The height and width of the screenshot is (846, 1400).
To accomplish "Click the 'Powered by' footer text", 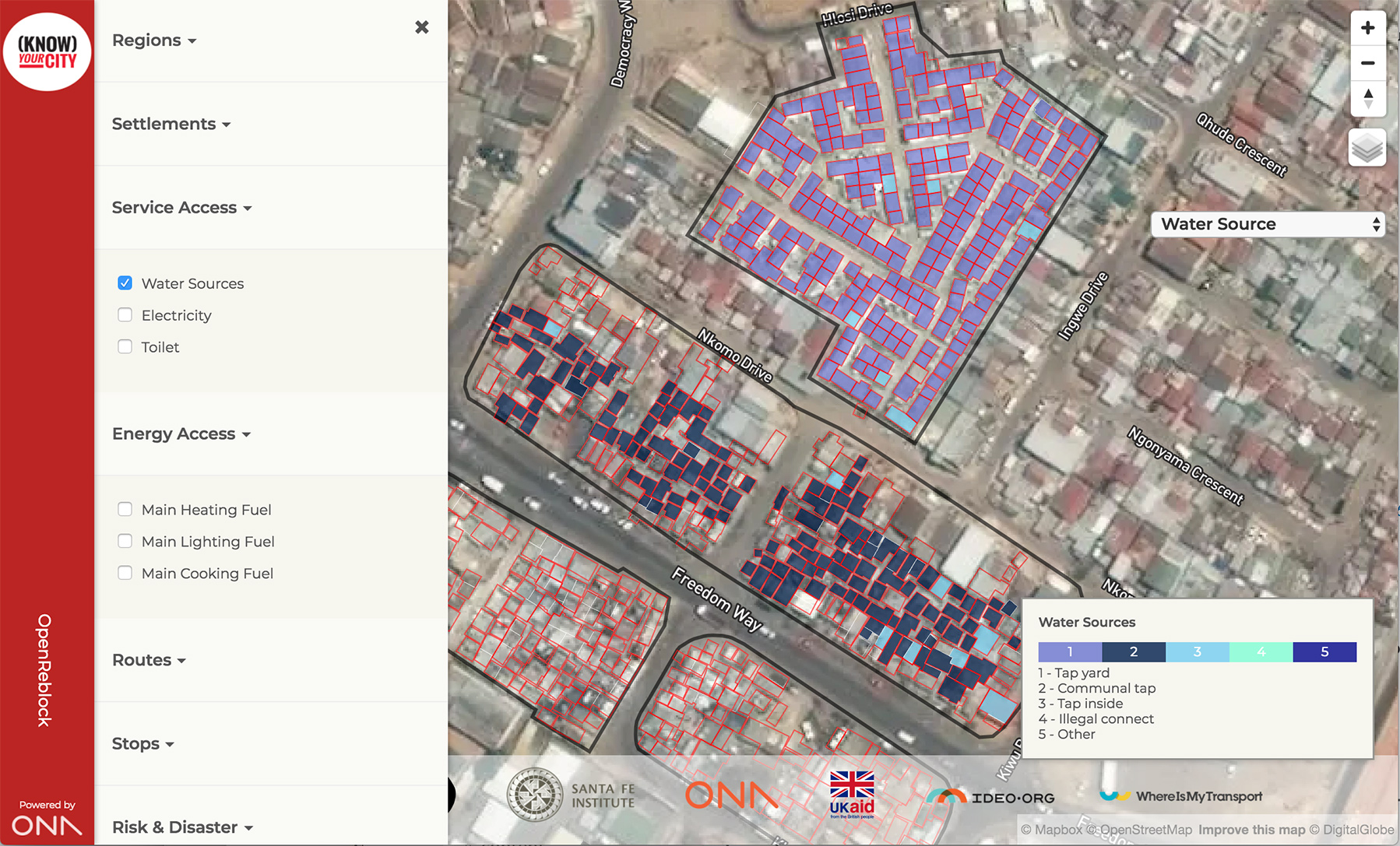I will click(47, 805).
